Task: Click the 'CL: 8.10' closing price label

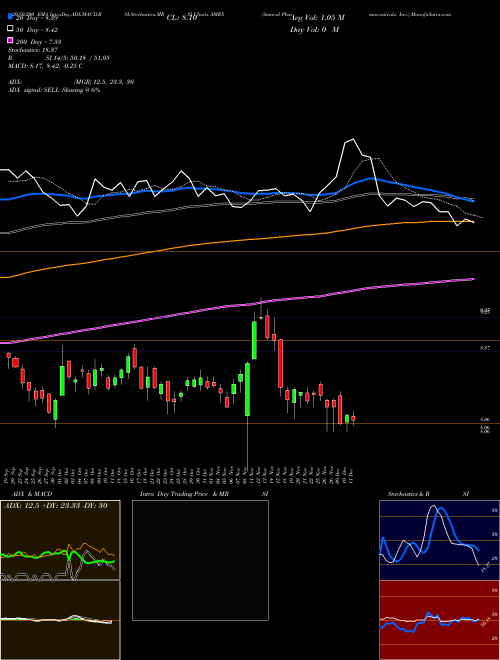Action: (182, 18)
